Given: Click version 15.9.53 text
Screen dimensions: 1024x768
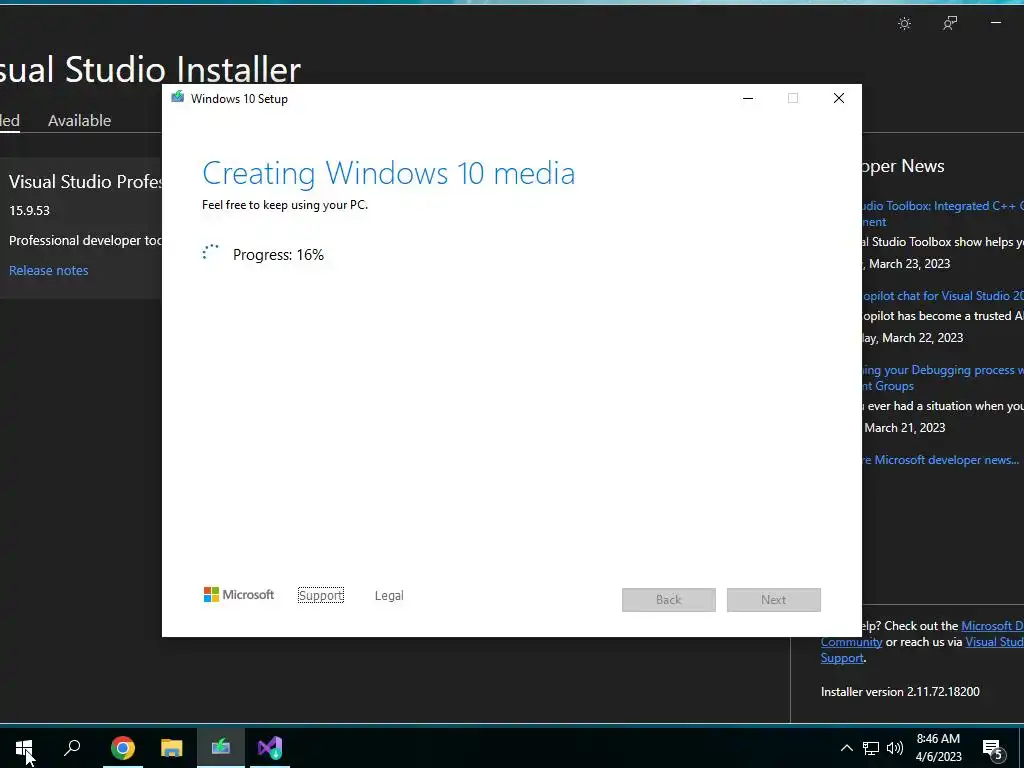Looking at the screenshot, I should click(29, 210).
